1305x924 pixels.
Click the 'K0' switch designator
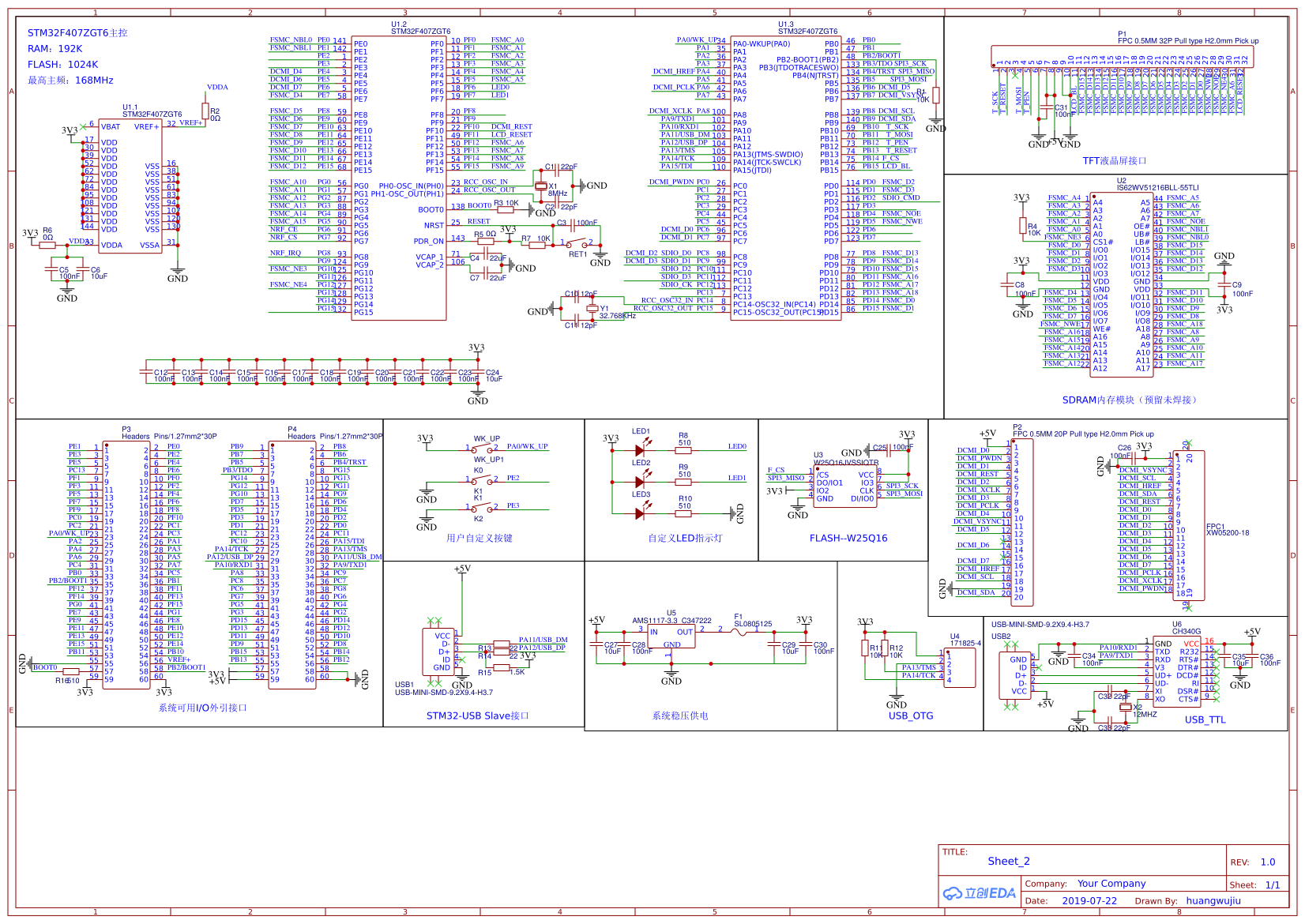pos(478,470)
